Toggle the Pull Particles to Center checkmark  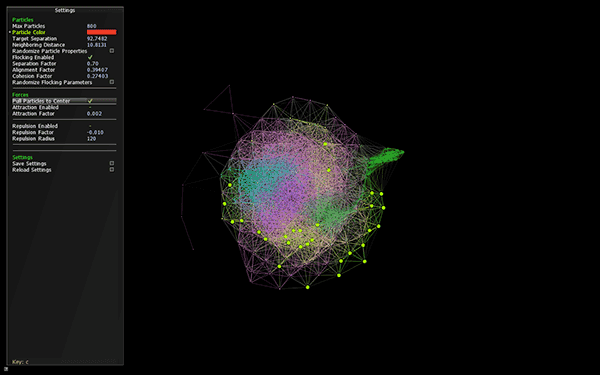(x=90, y=101)
